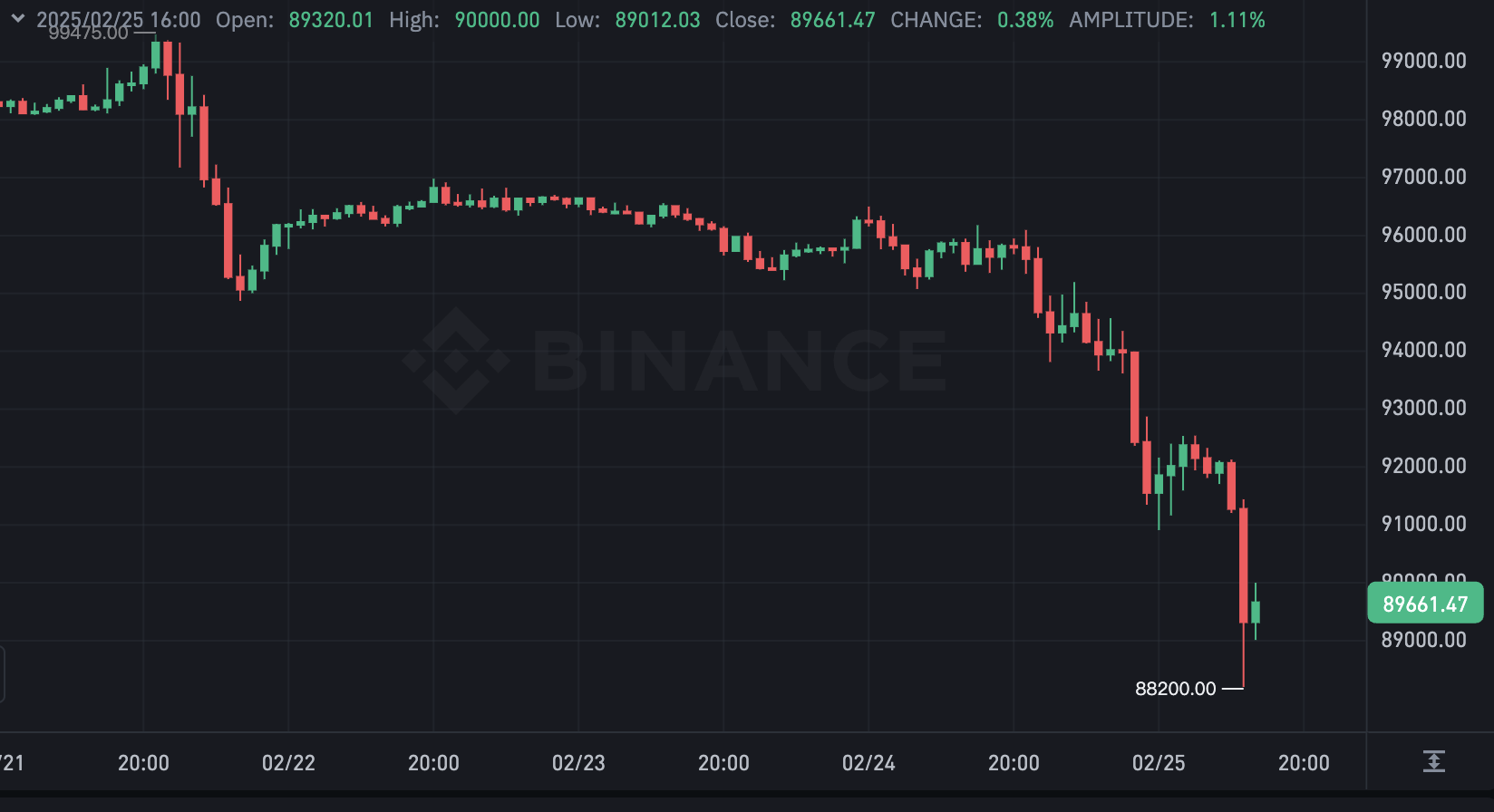
Task: Click the Close value 89661.47 in legend
Action: point(832,20)
